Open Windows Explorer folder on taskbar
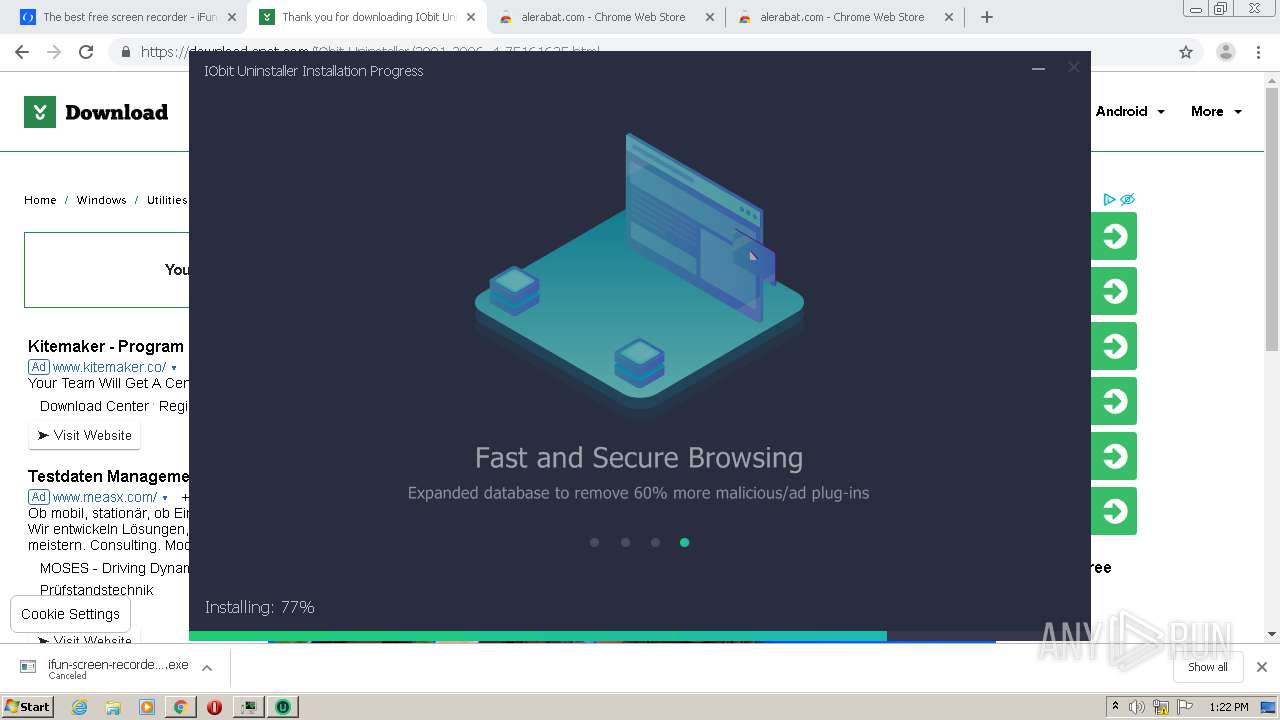Viewport: 1280px width, 720px height. point(113,707)
